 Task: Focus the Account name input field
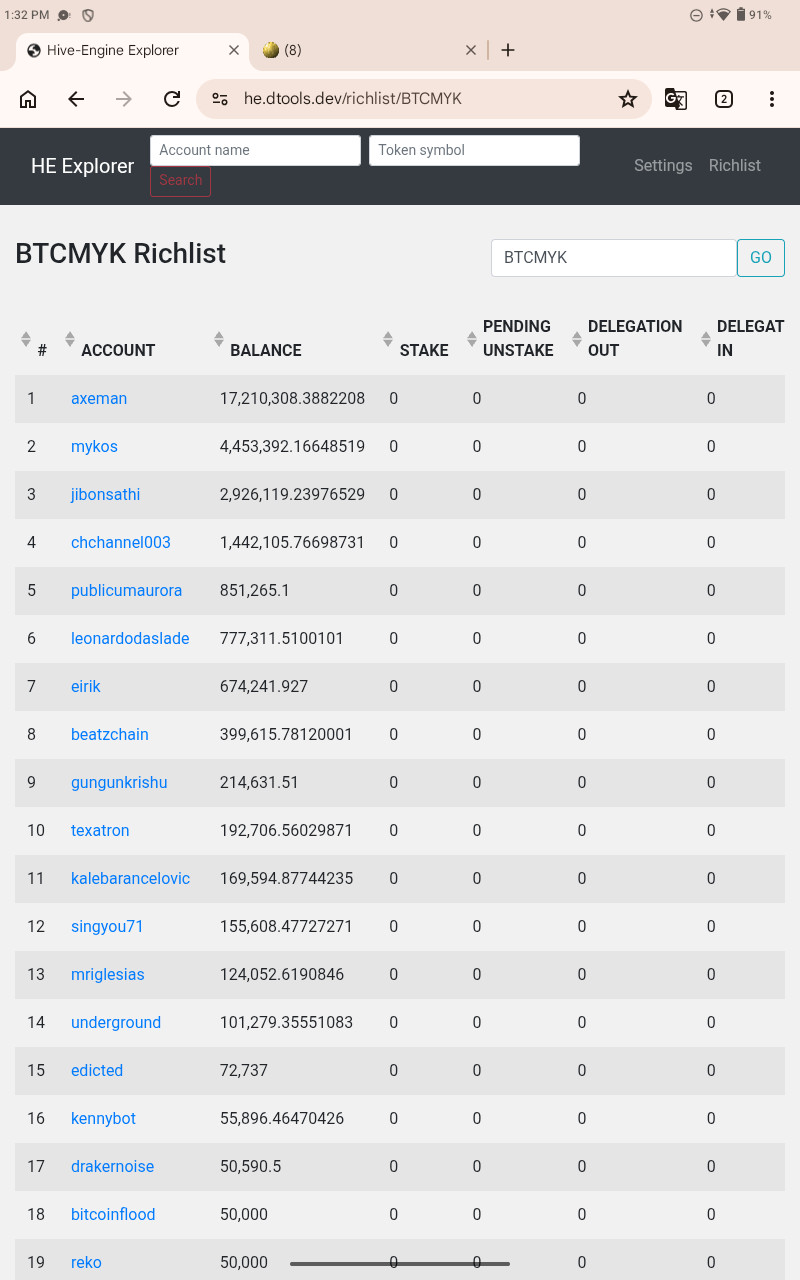coord(255,150)
